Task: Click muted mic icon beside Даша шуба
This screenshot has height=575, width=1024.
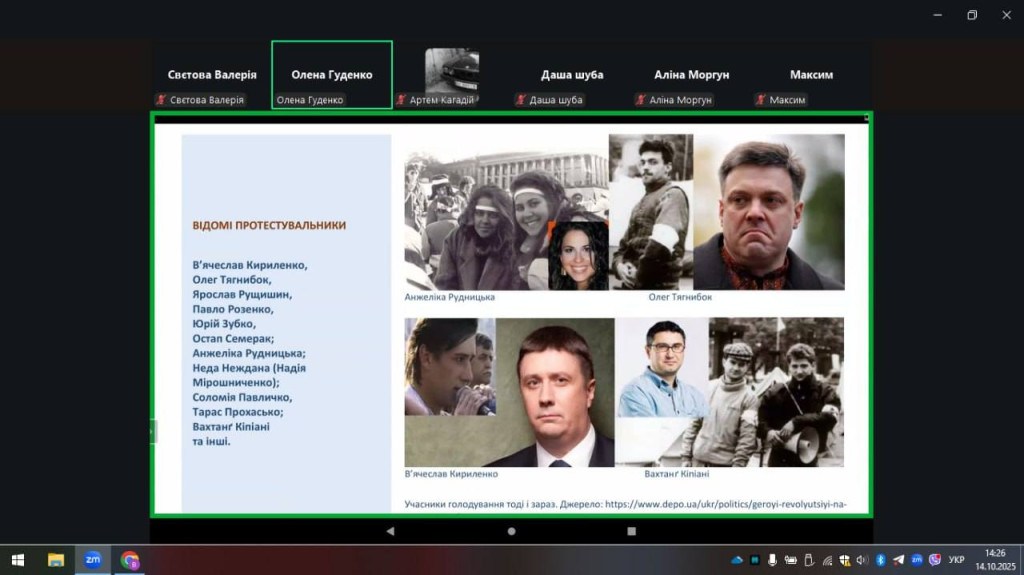Action: click(x=520, y=100)
